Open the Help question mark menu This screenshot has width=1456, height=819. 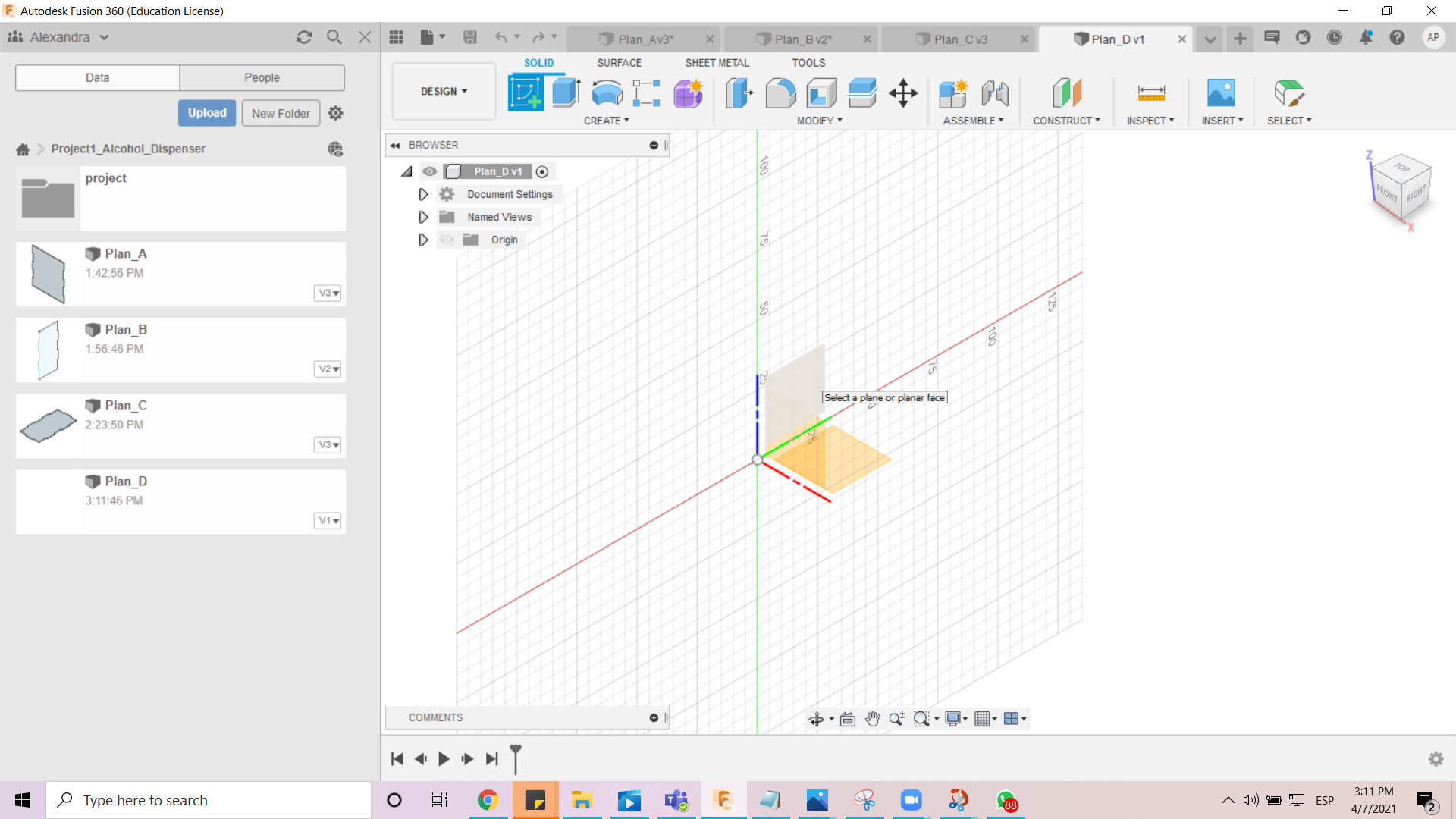[1397, 37]
